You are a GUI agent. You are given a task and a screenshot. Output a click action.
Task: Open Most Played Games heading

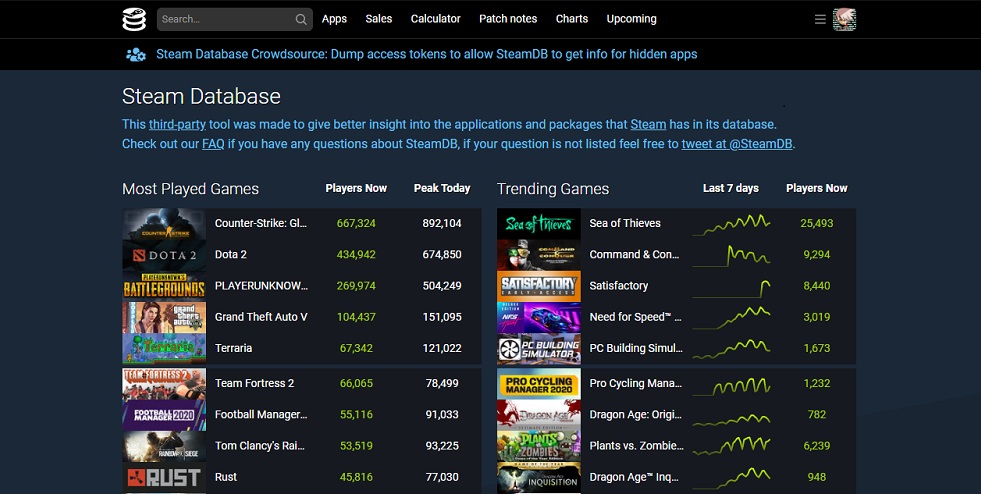pos(190,189)
